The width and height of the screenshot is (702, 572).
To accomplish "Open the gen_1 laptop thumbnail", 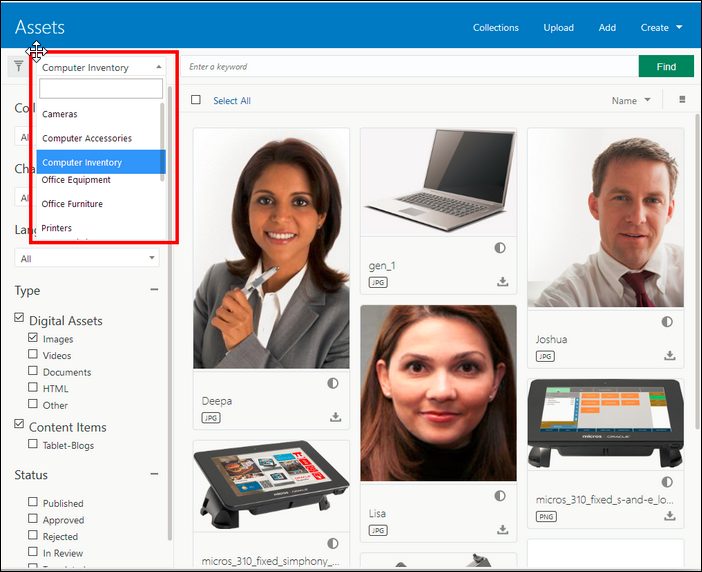I will click(x=438, y=182).
